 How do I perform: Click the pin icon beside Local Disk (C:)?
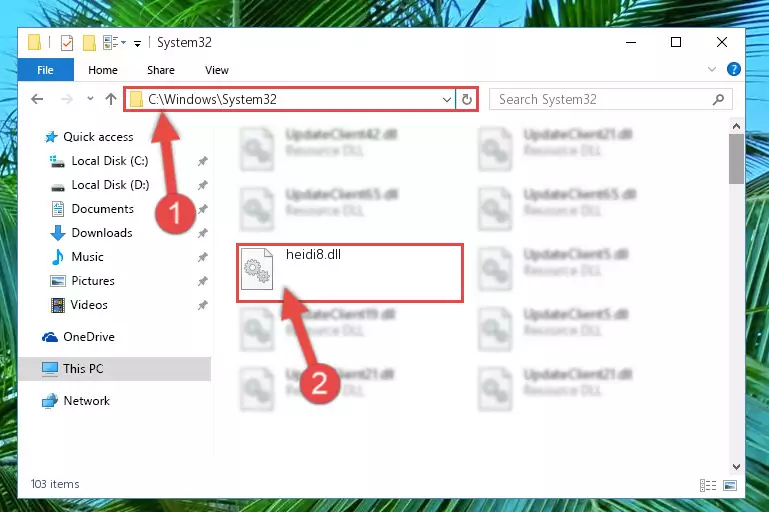click(x=203, y=161)
